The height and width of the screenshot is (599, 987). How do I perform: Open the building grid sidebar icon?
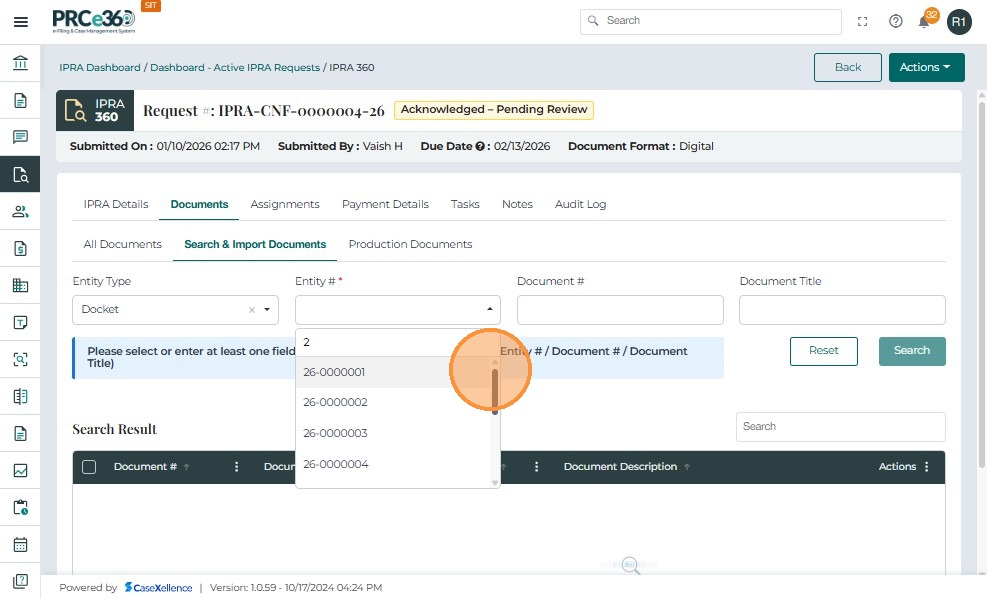20,286
